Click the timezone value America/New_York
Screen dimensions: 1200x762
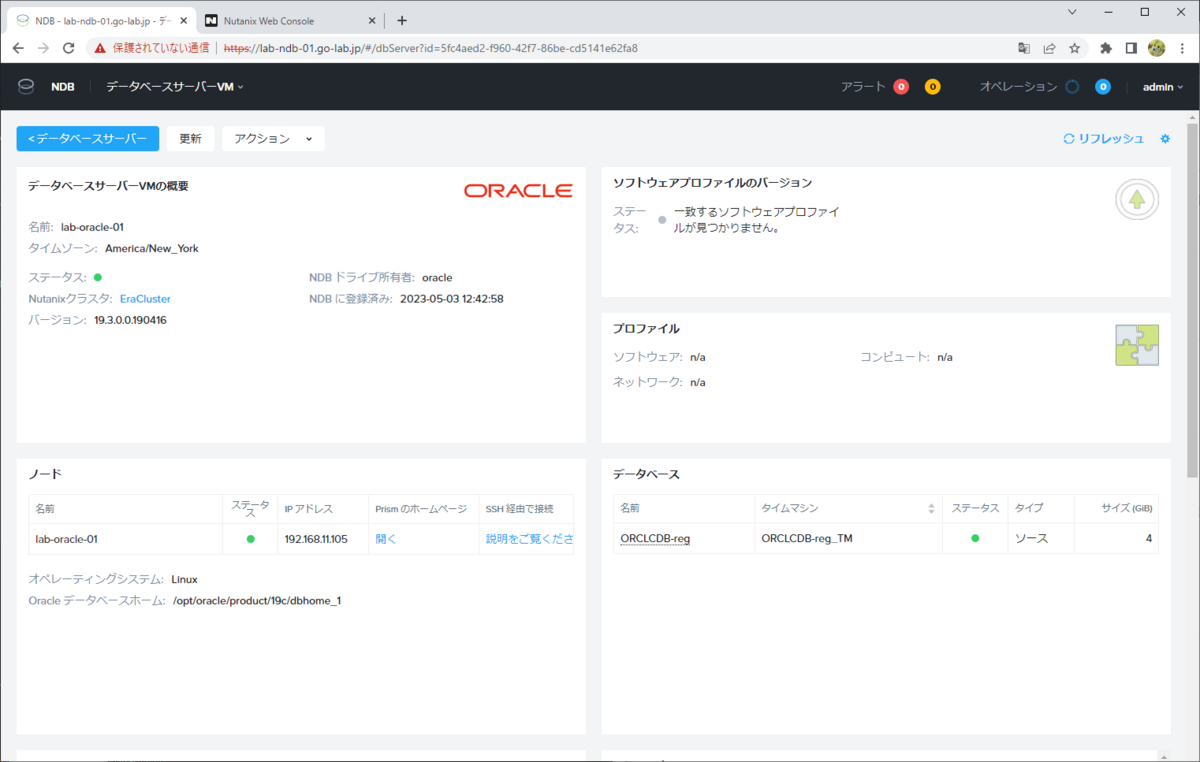point(152,249)
